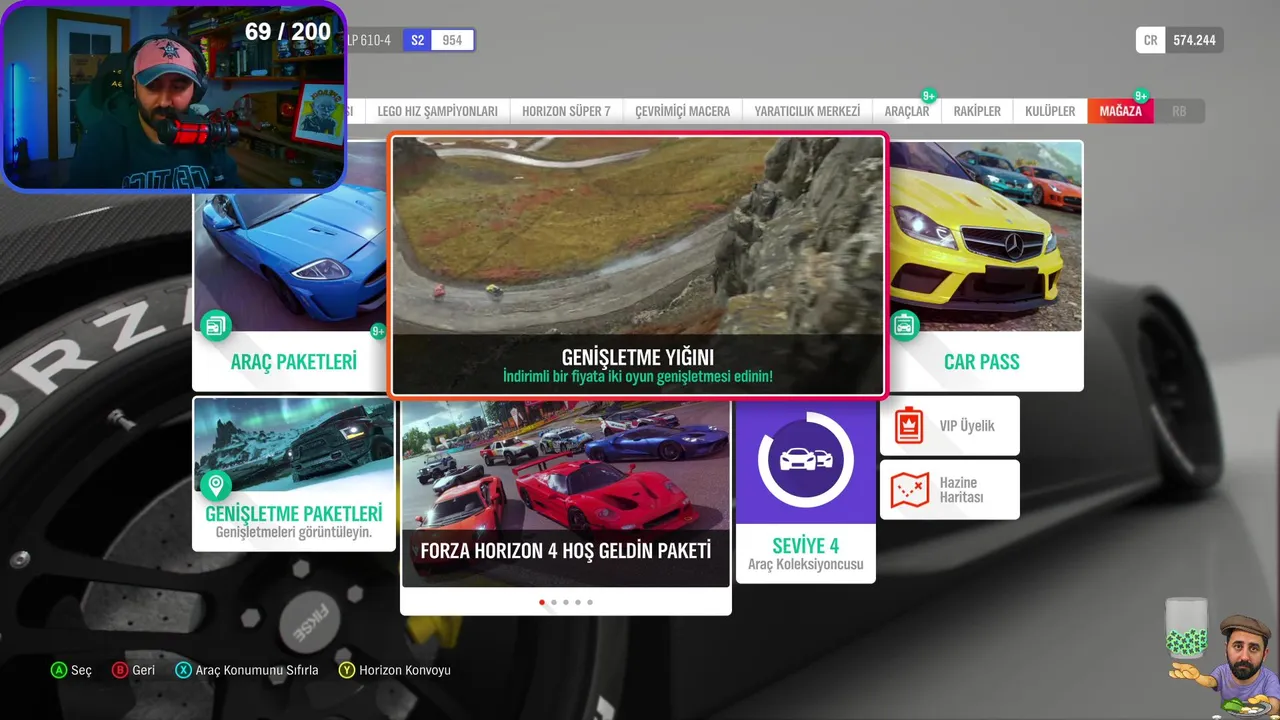
Task: Click the 9+ badge on ARAÇLAR tab
Action: [929, 96]
